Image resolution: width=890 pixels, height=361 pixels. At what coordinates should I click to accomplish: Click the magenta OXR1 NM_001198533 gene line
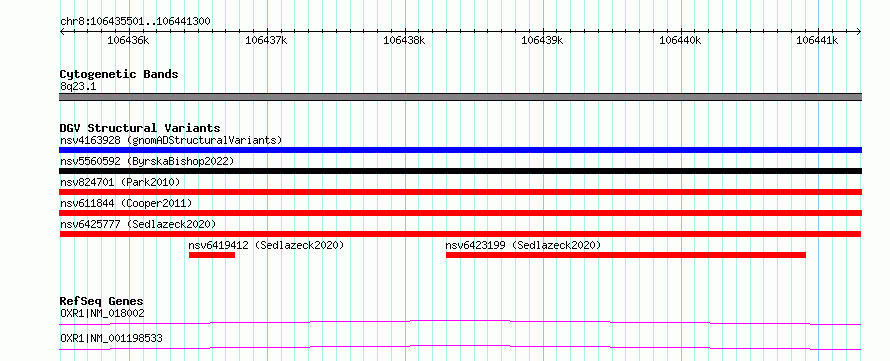coord(460,347)
